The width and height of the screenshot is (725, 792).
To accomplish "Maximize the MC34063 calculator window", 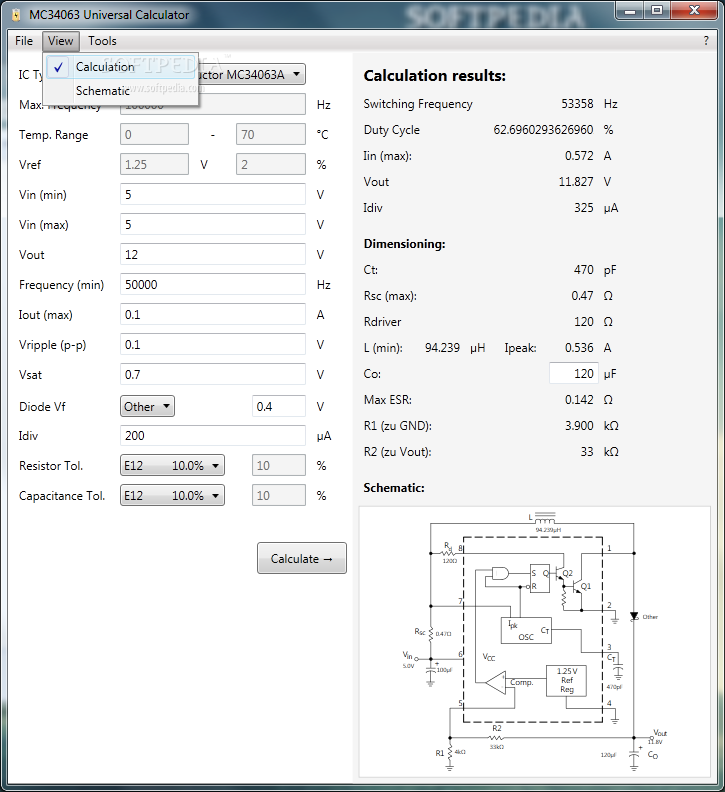I will click(656, 11).
